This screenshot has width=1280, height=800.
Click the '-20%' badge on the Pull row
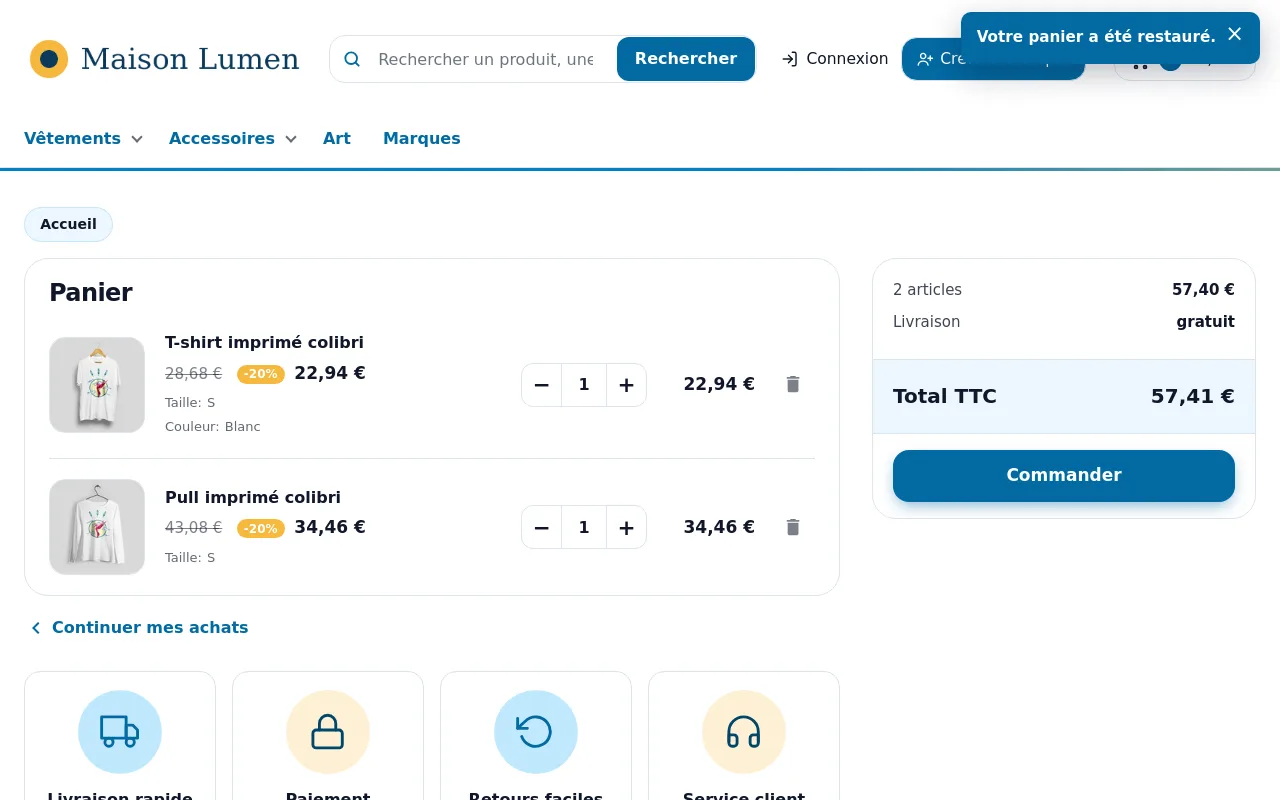pos(261,528)
